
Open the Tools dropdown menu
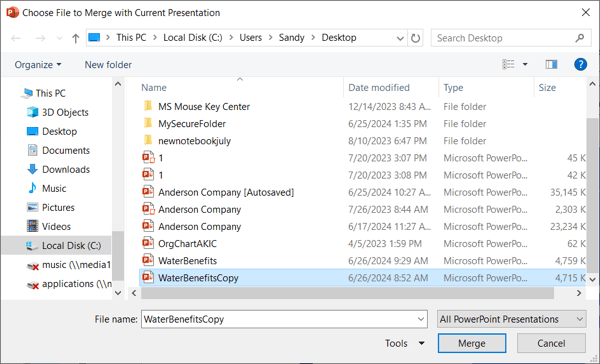tap(405, 343)
